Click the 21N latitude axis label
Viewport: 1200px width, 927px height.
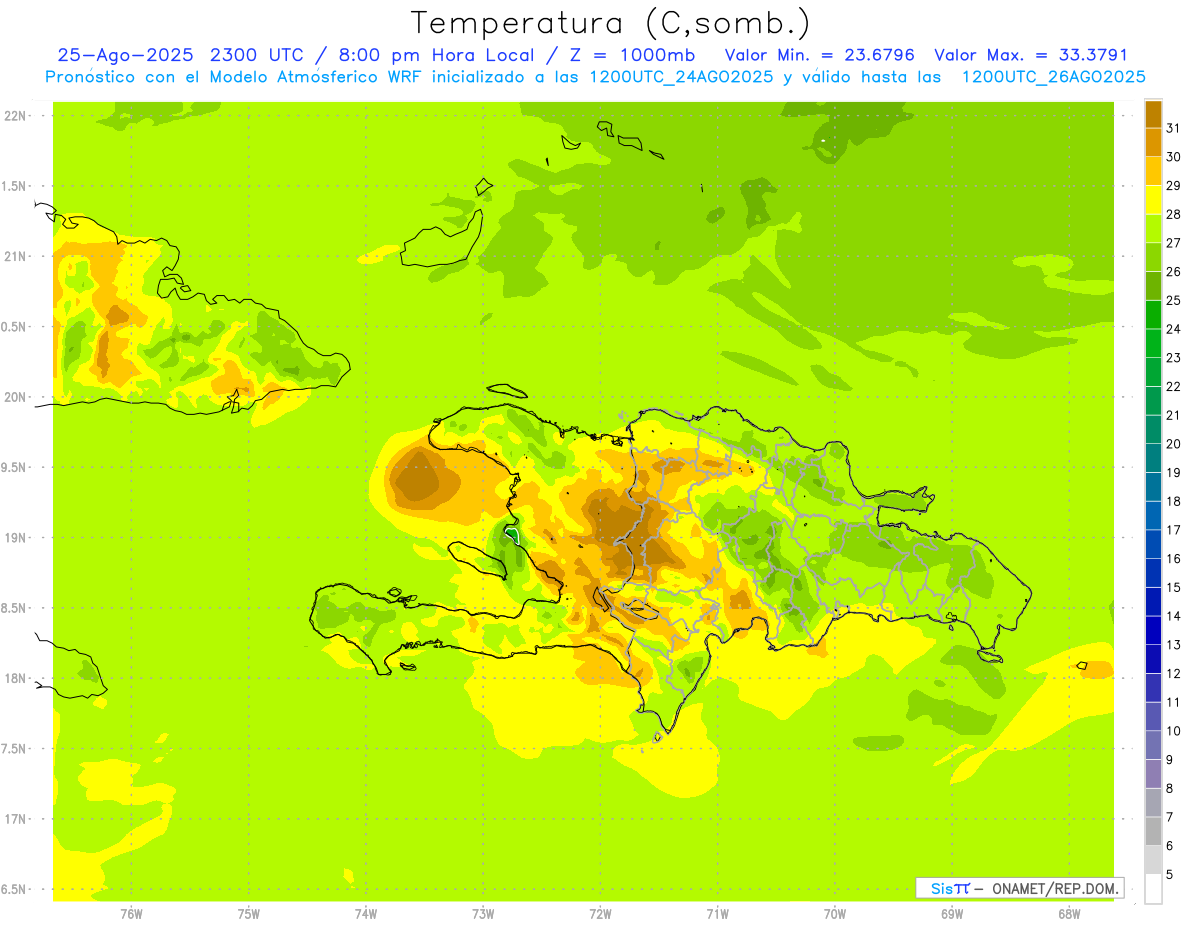(x=14, y=256)
